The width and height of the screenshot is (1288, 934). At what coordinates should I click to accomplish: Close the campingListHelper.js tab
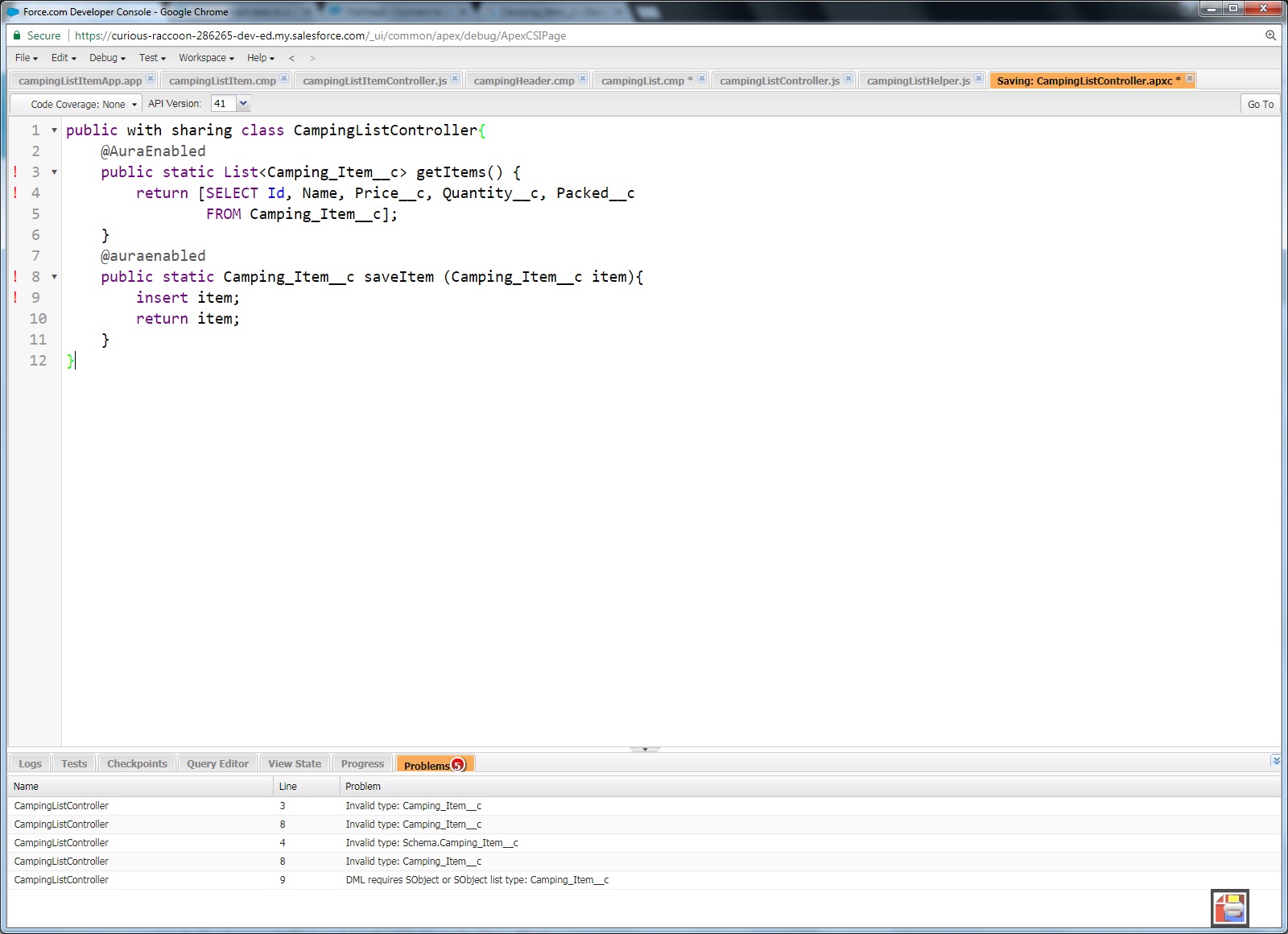[979, 78]
